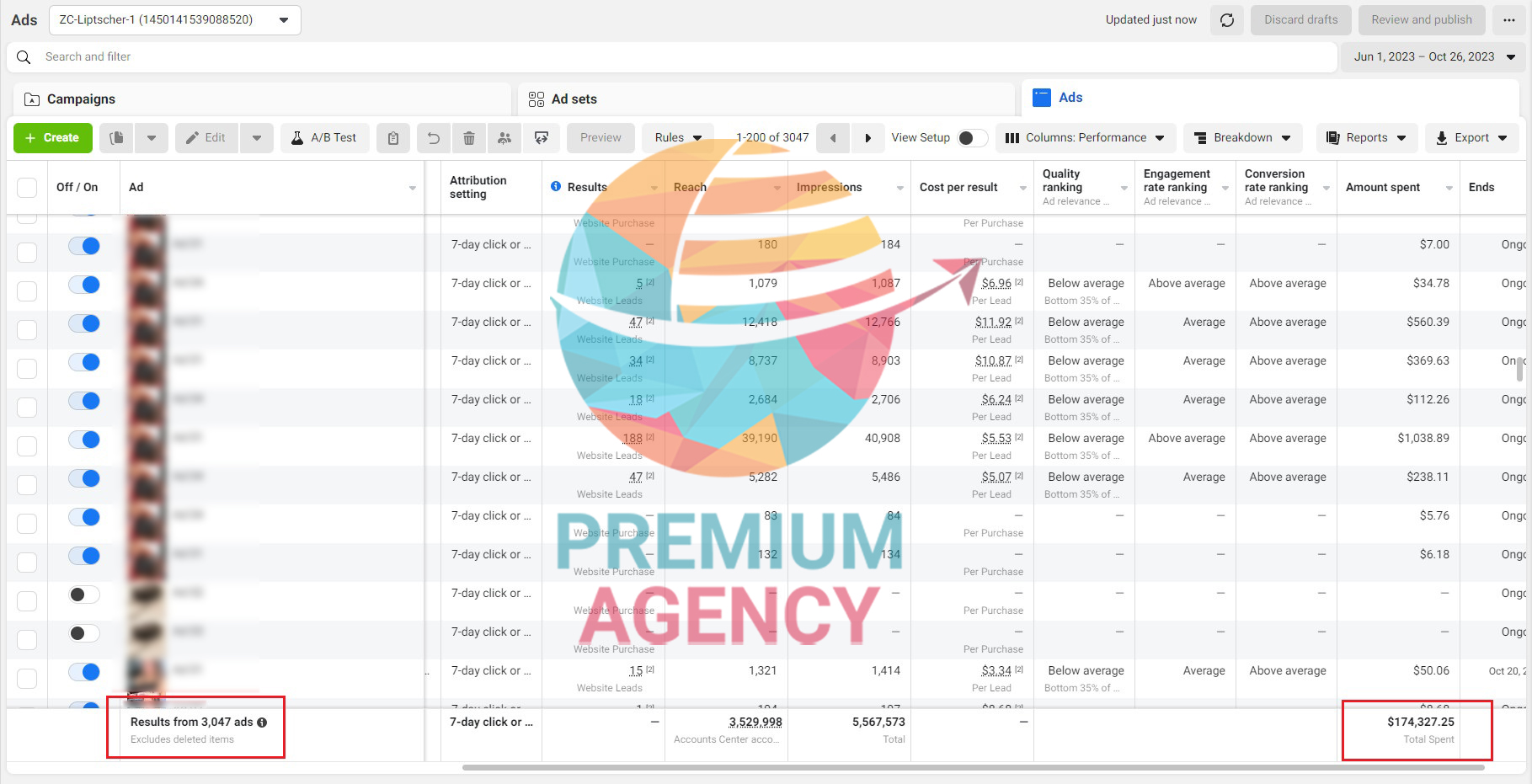The width and height of the screenshot is (1532, 784).
Task: Open the 188 Website Leads result link
Action: [x=633, y=439]
